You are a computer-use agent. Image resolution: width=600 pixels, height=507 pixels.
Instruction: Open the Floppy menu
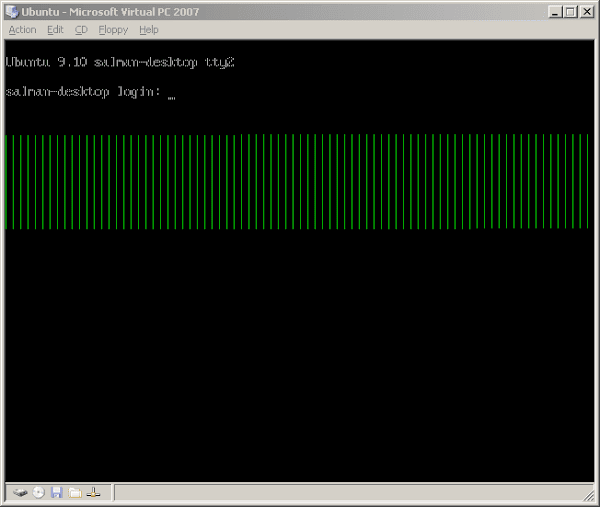[113, 30]
